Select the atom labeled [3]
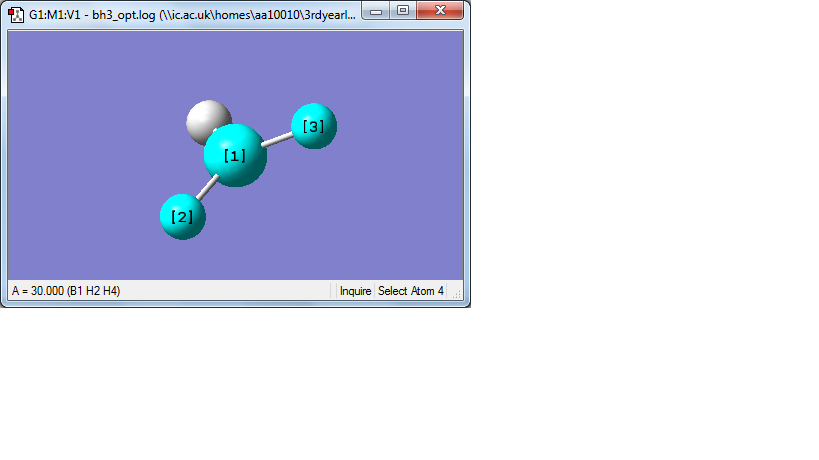Image resolution: width=819 pixels, height=460 pixels. tap(313, 126)
